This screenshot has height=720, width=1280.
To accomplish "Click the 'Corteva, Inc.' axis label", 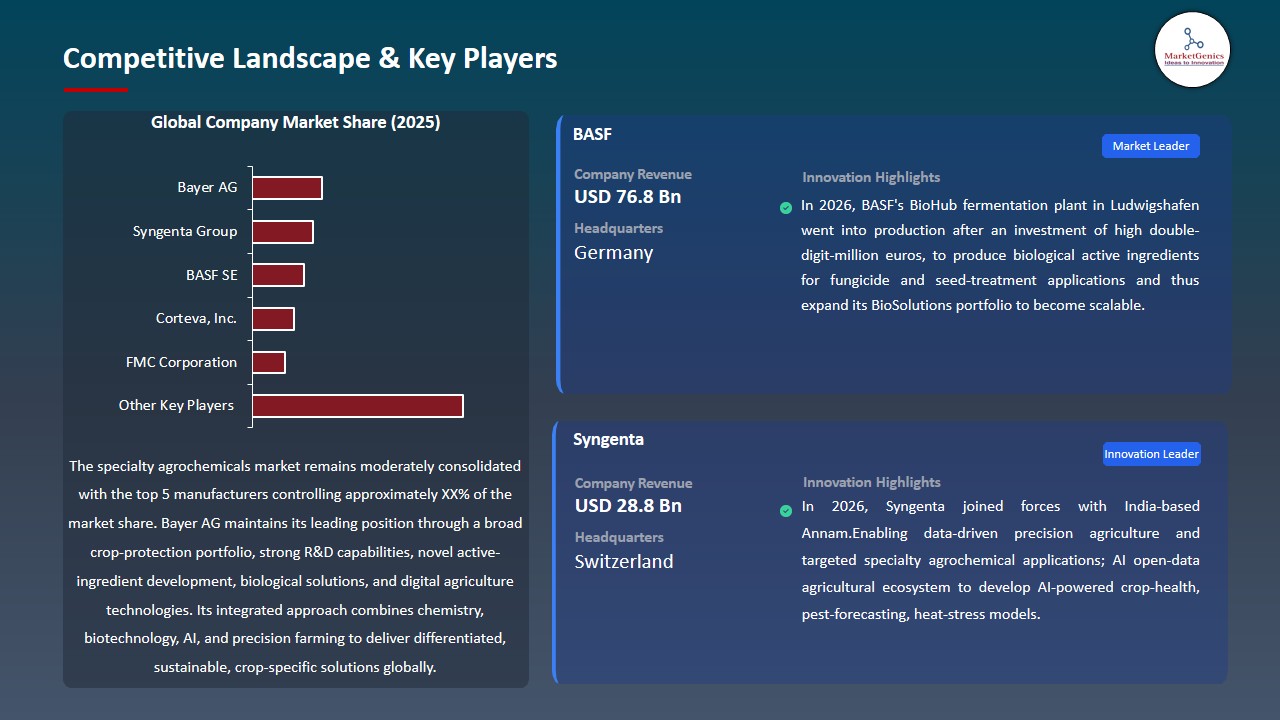I will pyautogui.click(x=196, y=319).
